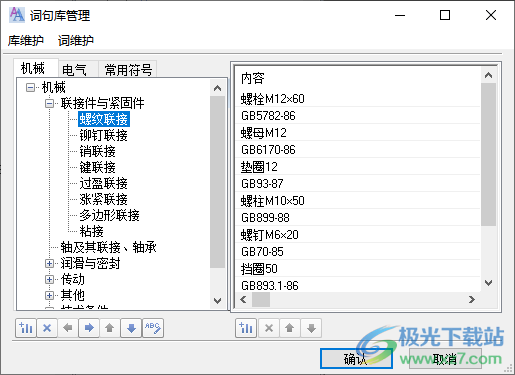The height and width of the screenshot is (375, 515).
Task: Select the GB6170-86 entry
Action: pos(358,150)
